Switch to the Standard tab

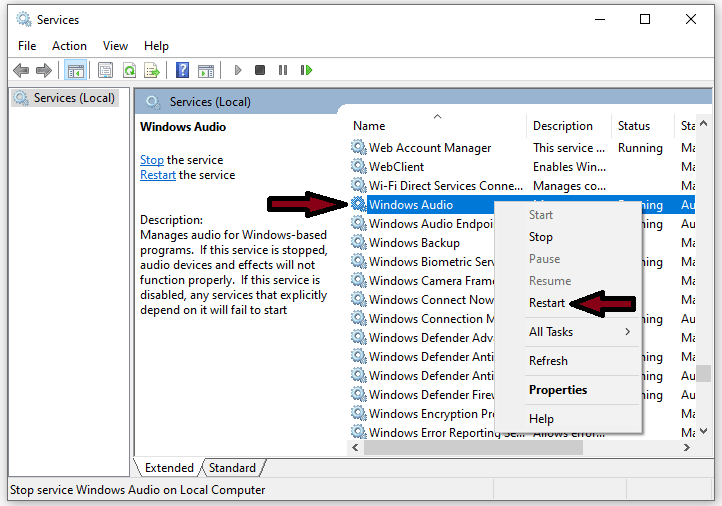232,468
